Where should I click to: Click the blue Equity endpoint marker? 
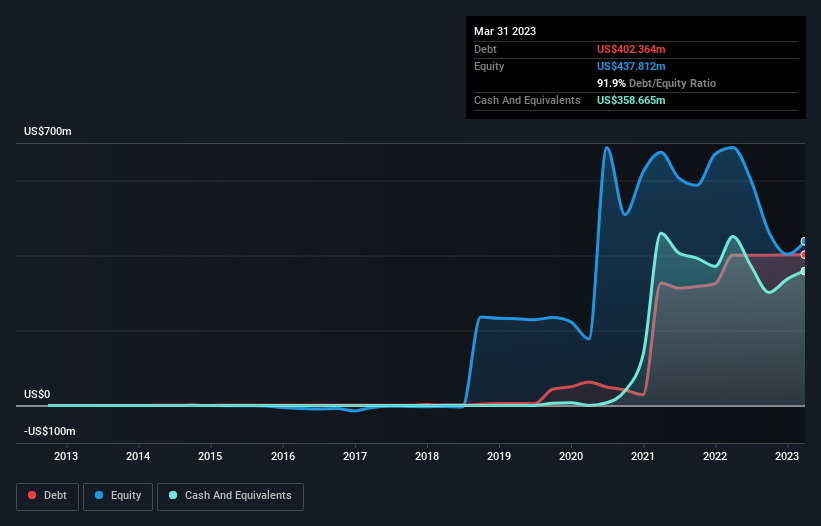click(804, 241)
